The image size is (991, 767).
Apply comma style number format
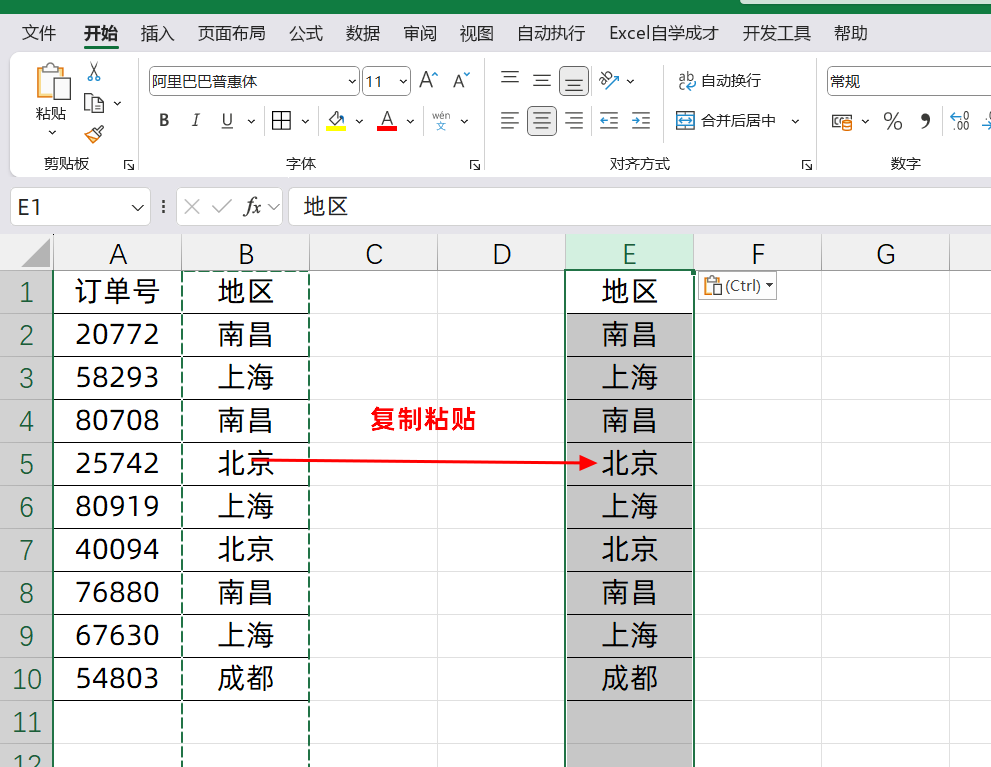pyautogui.click(x=925, y=121)
